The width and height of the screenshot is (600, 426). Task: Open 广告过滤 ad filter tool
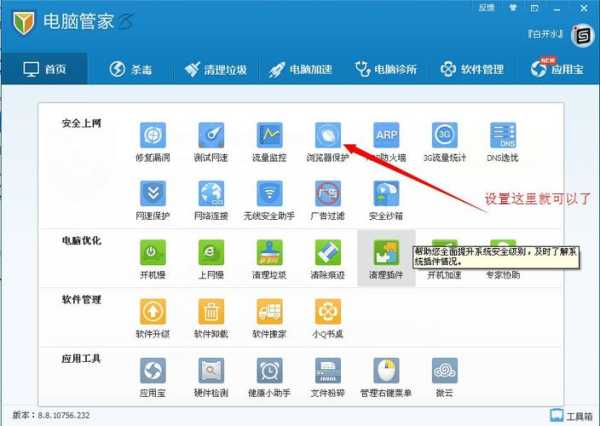pos(327,194)
